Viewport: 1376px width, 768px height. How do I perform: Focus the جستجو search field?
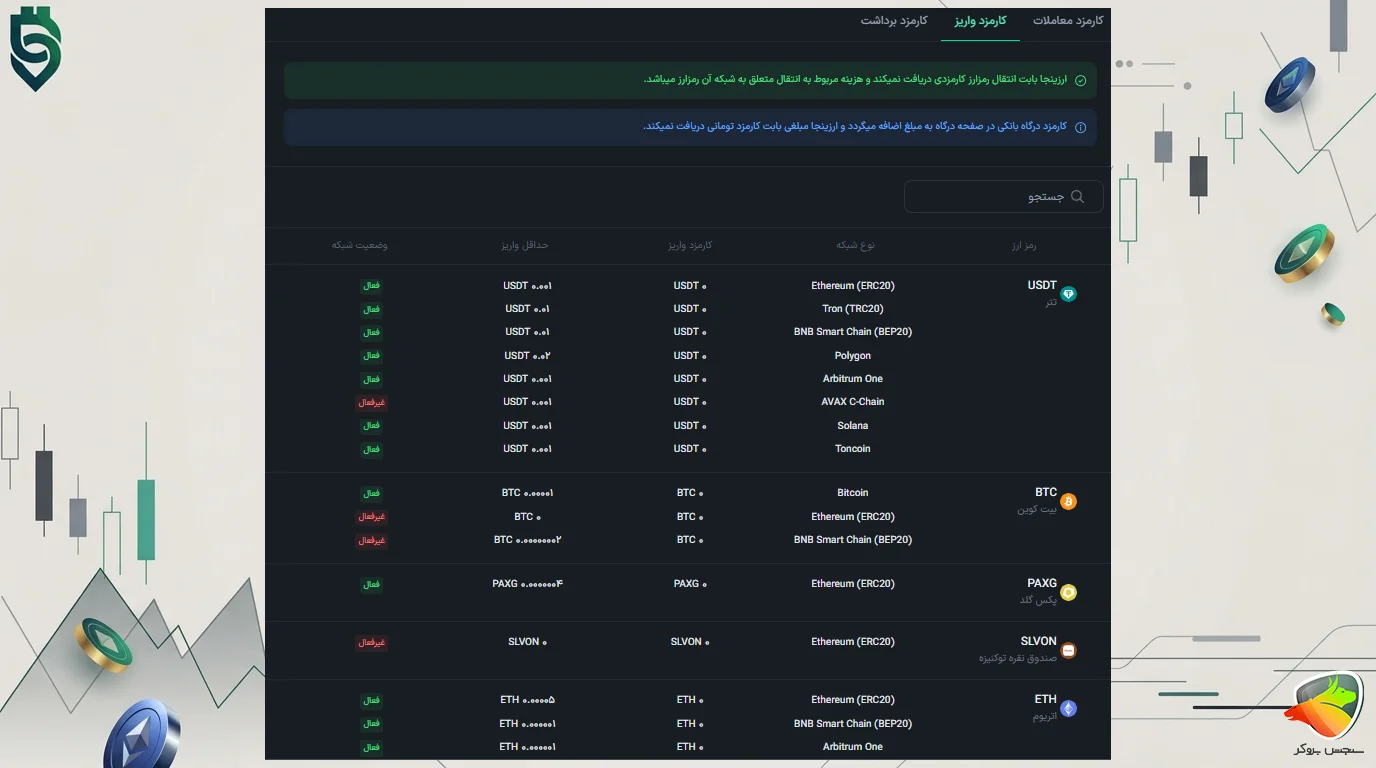tap(1003, 197)
